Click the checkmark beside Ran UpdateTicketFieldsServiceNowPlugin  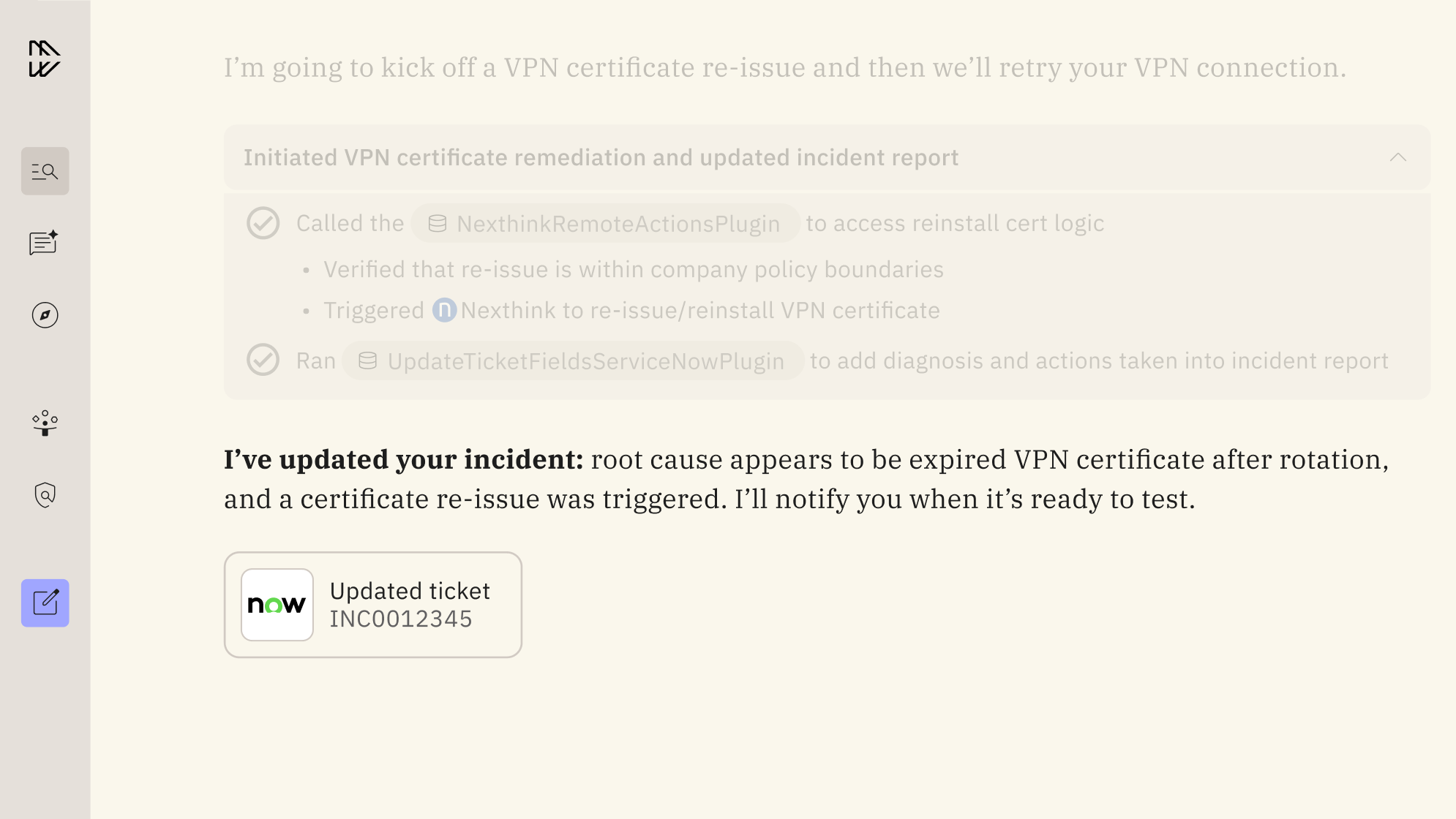tap(263, 360)
